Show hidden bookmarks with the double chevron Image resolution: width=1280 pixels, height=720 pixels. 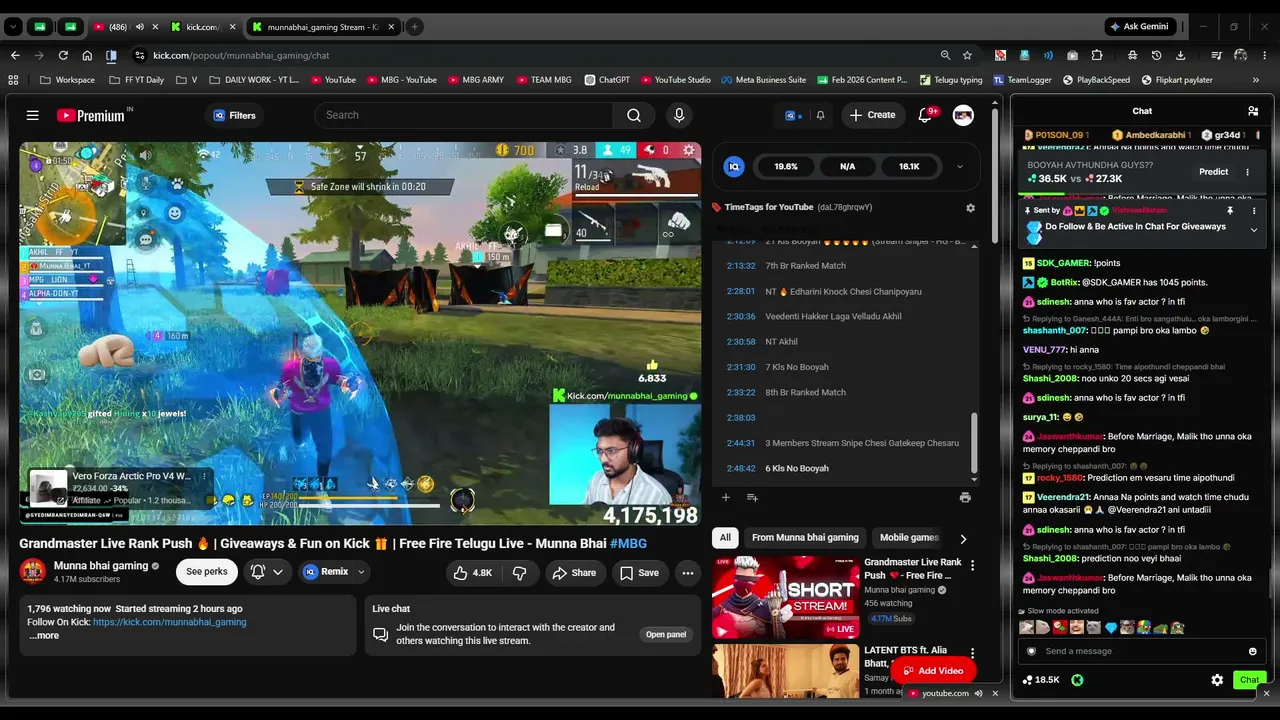(x=1256, y=80)
